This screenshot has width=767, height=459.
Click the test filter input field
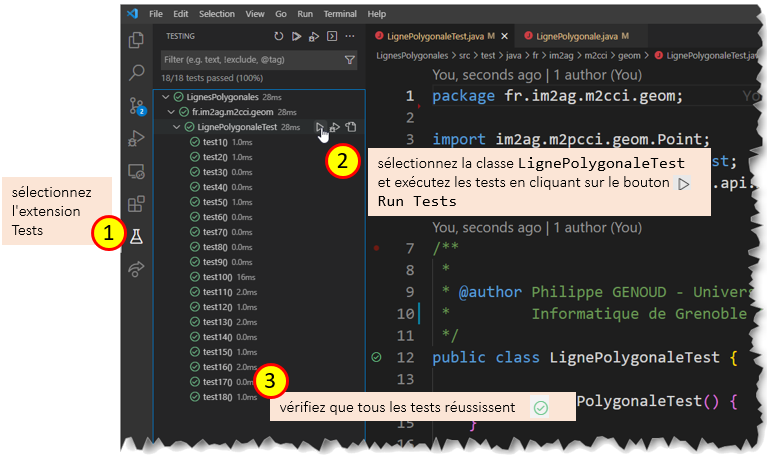[250, 61]
